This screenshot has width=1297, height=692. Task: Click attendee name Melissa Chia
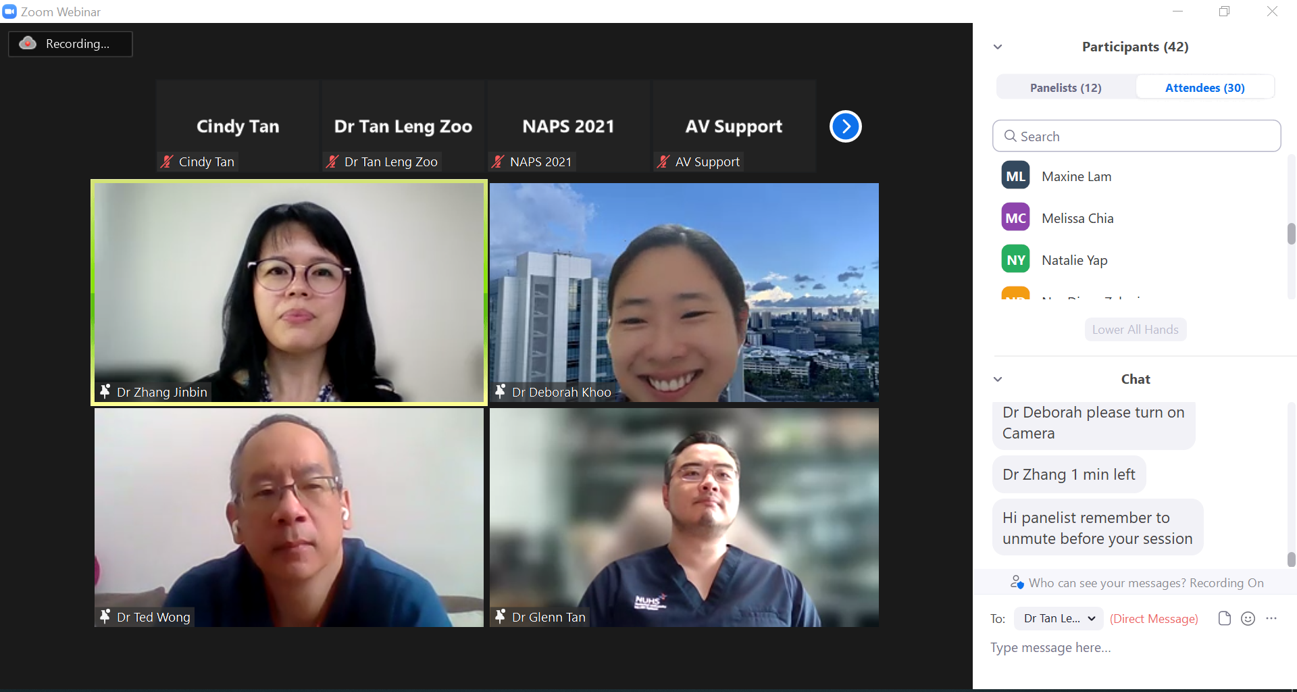coord(1077,218)
